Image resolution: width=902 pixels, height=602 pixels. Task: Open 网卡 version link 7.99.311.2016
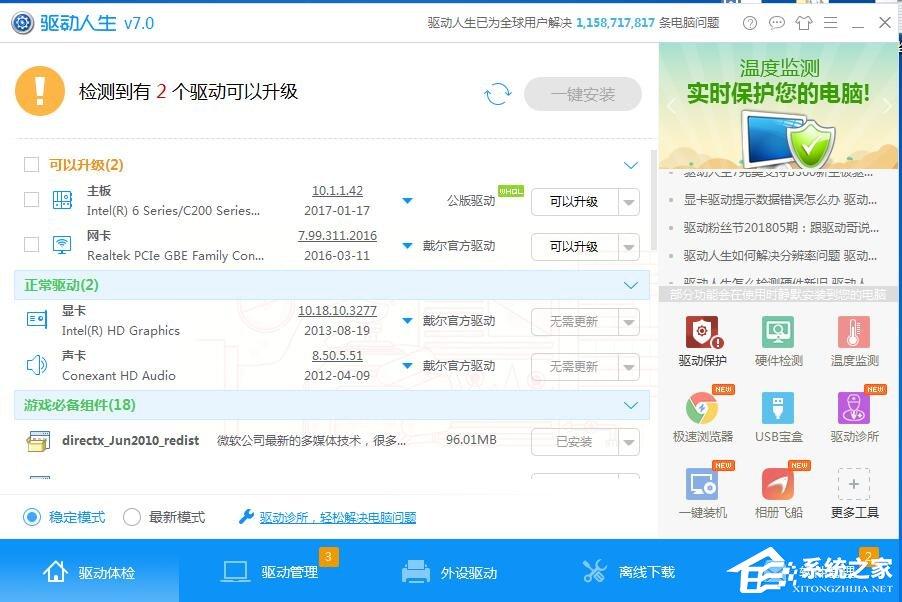coord(337,235)
